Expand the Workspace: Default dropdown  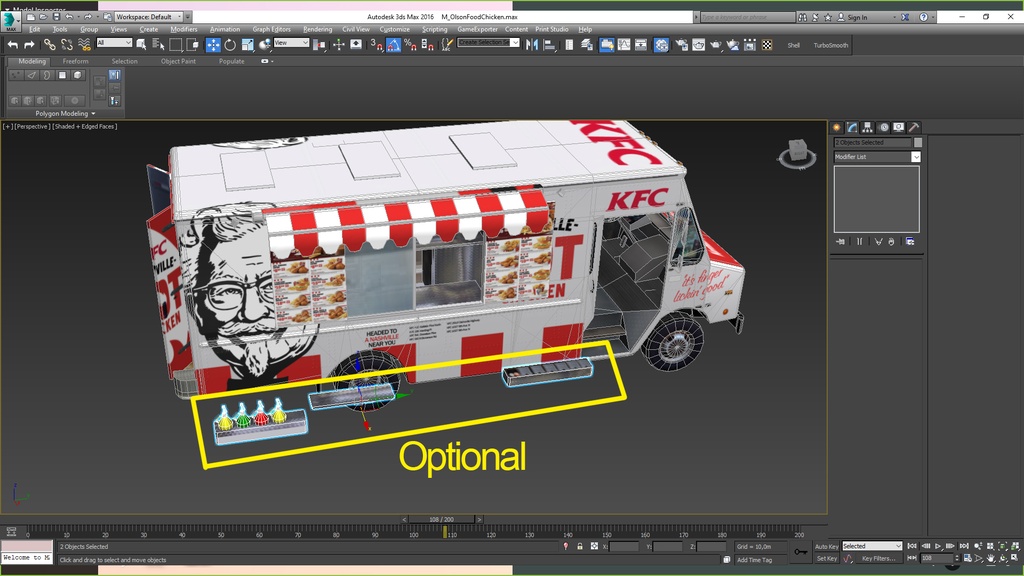[151, 17]
